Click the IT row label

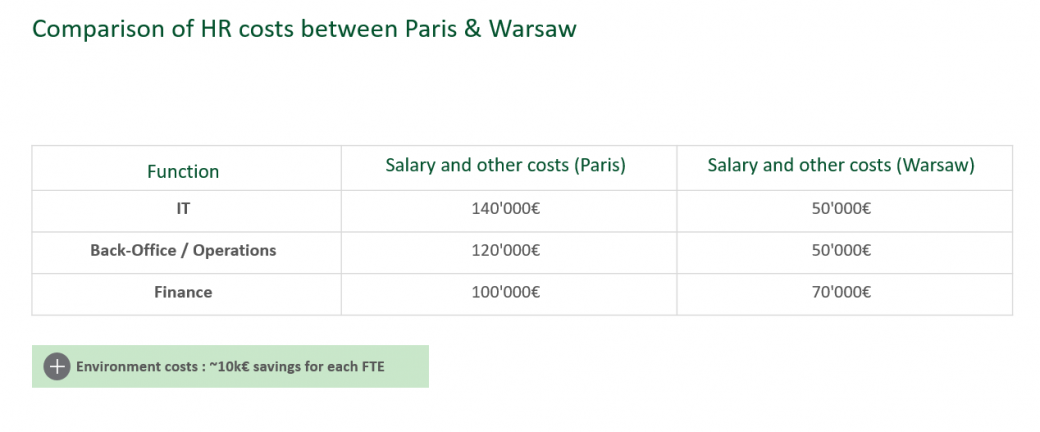(x=183, y=208)
